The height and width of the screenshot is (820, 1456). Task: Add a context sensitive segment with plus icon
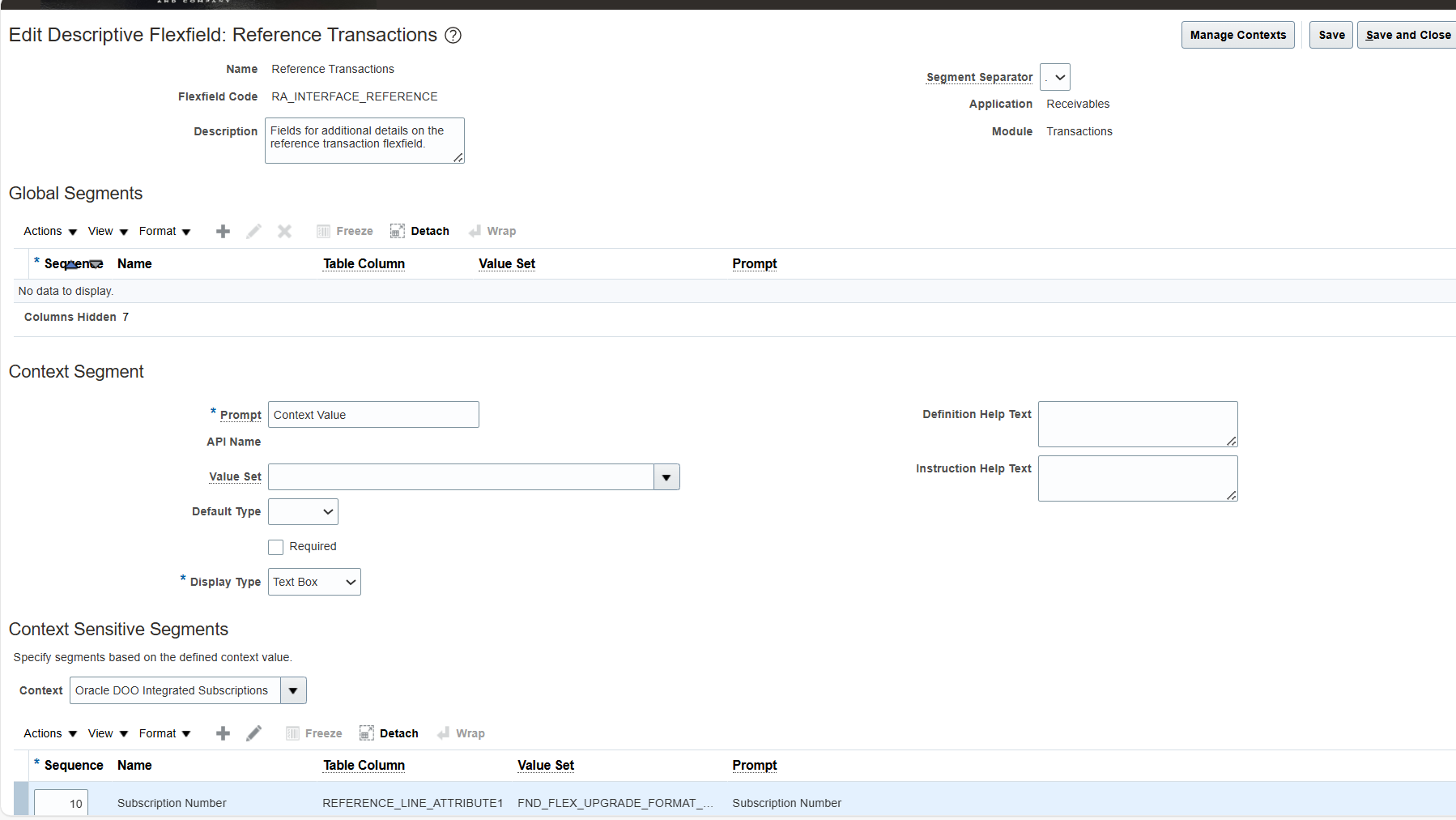[x=224, y=734]
